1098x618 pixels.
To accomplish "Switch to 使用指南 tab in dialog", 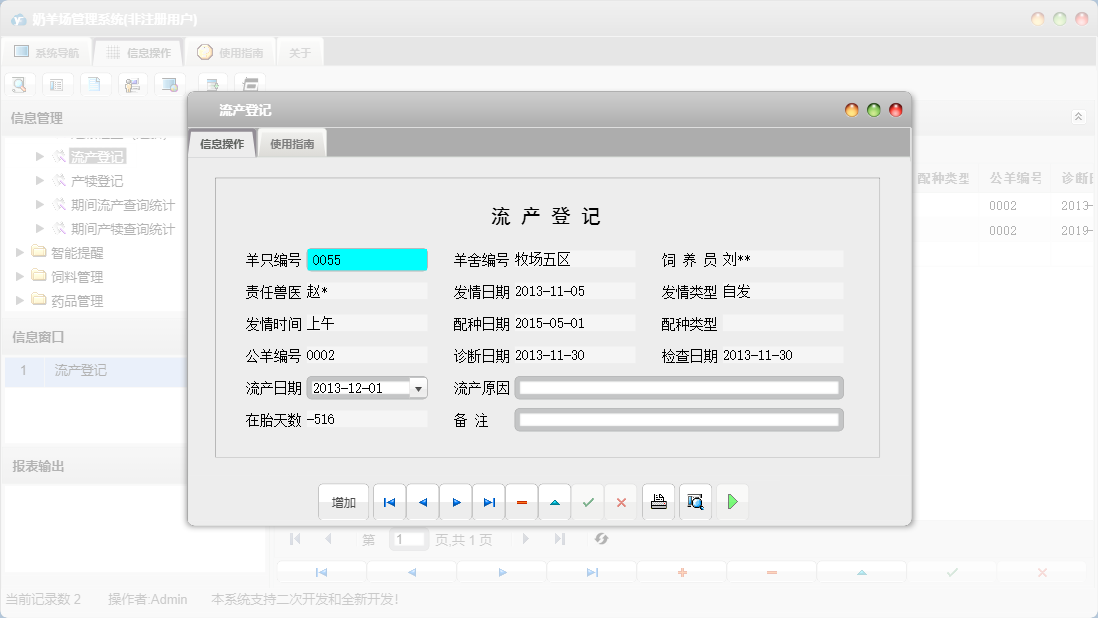I will point(292,143).
